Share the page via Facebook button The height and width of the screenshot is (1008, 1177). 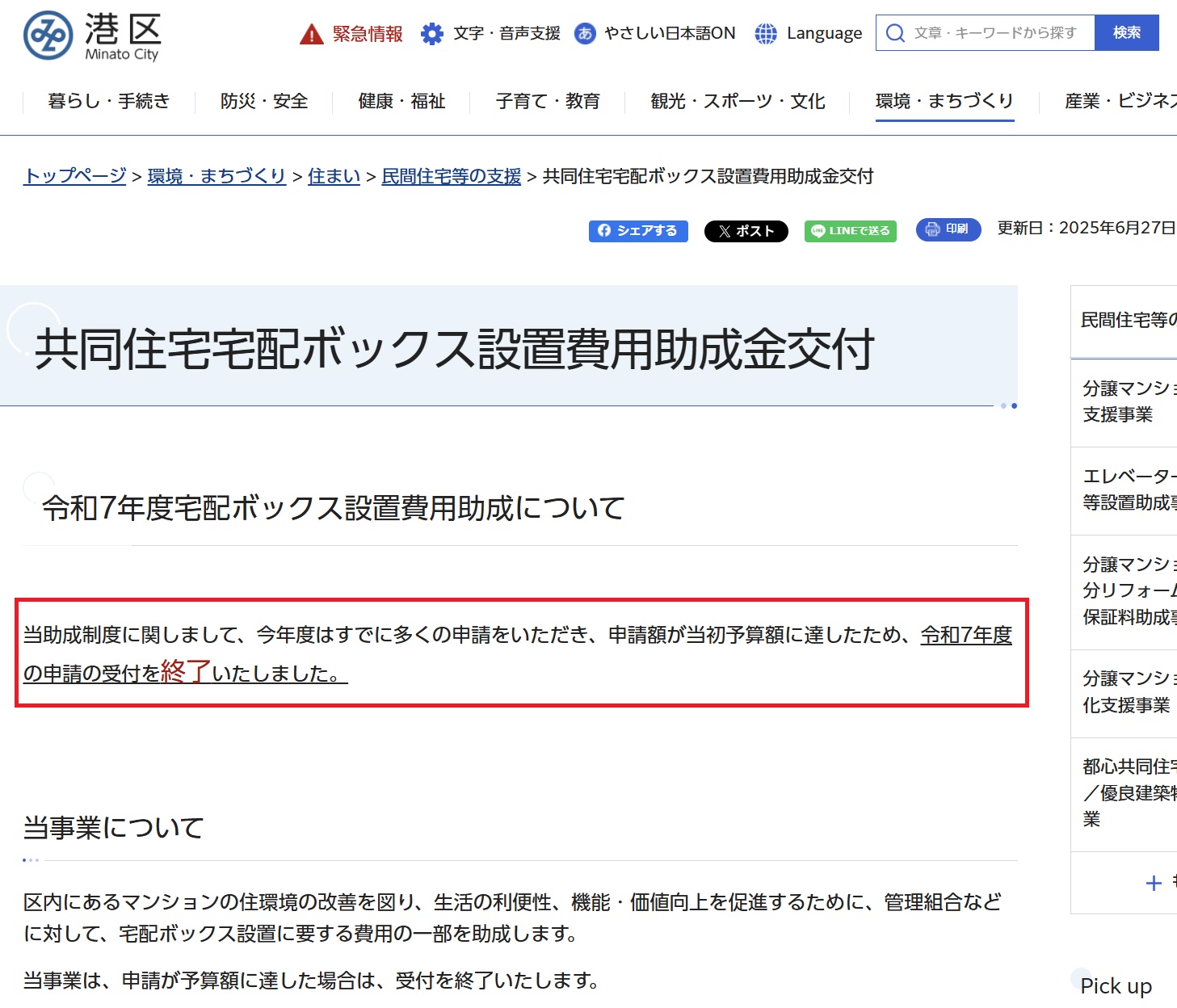[x=637, y=231]
